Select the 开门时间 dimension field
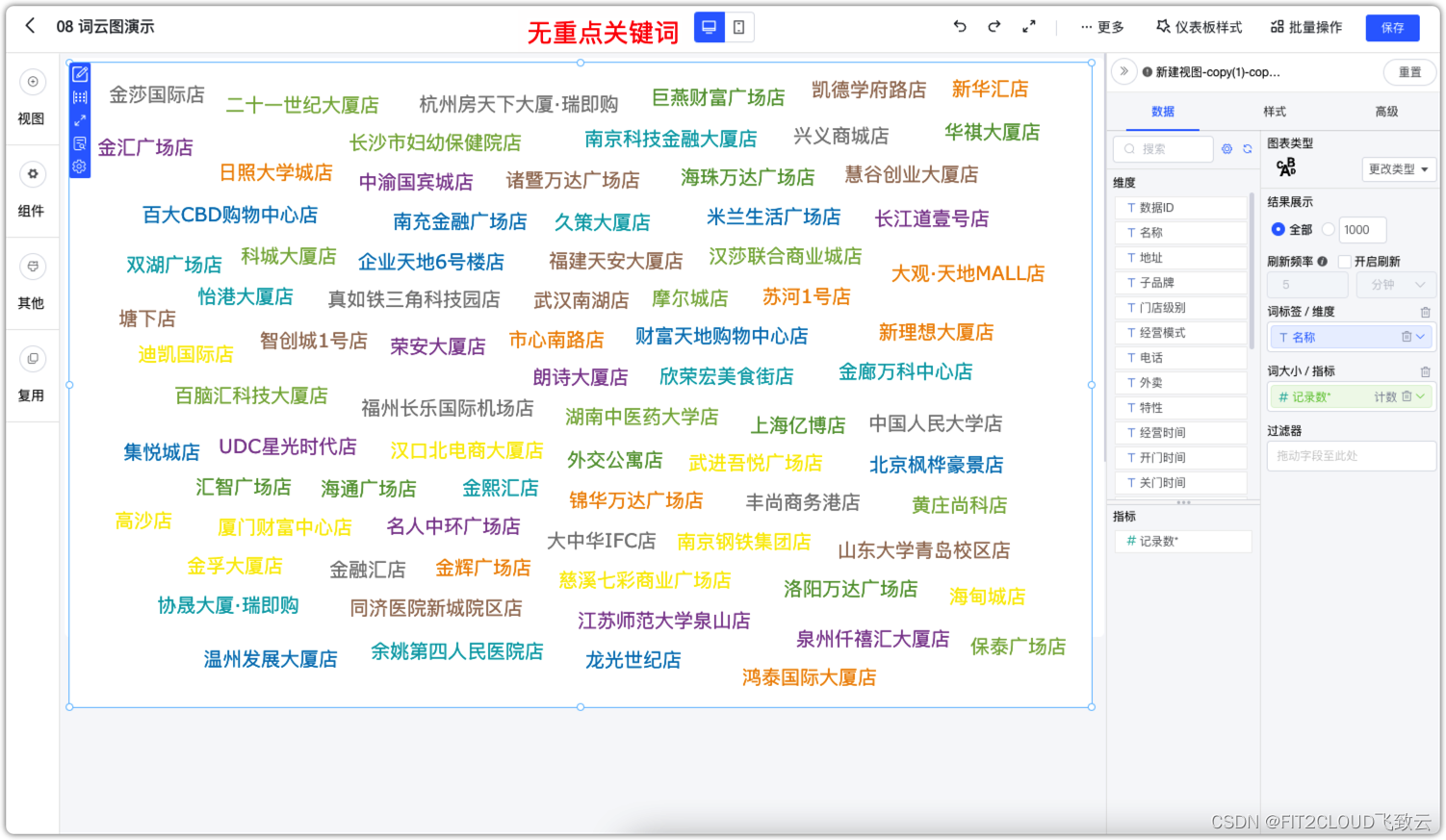Image resolution: width=1446 pixels, height=840 pixels. (1181, 458)
